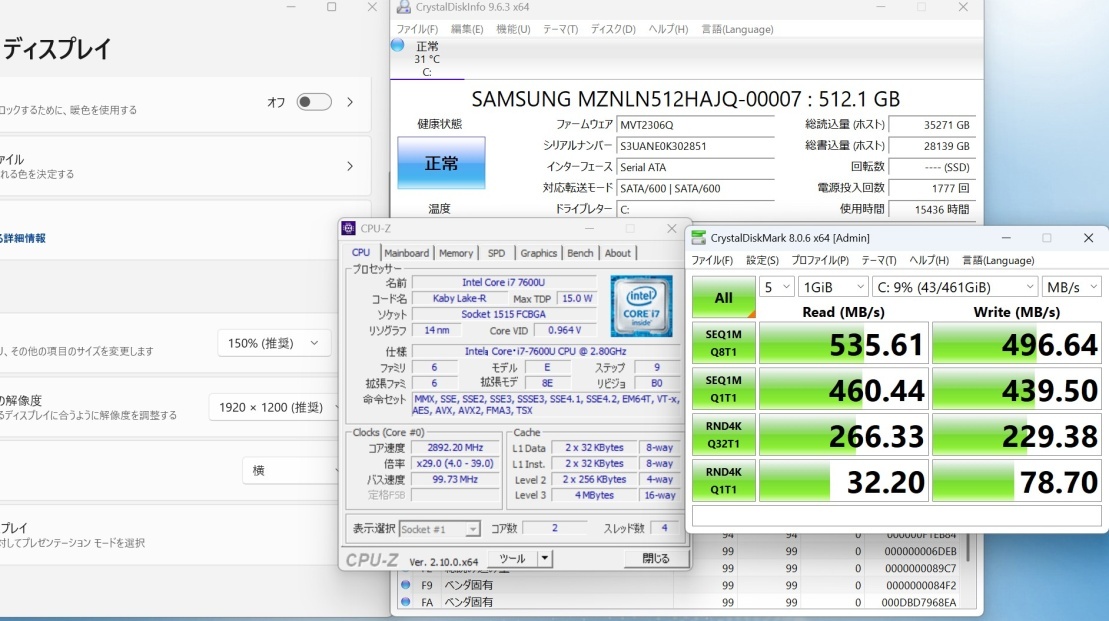The height and width of the screenshot is (621, 1109).
Task: Toggle the night light switch labeled オフ
Action: (314, 102)
